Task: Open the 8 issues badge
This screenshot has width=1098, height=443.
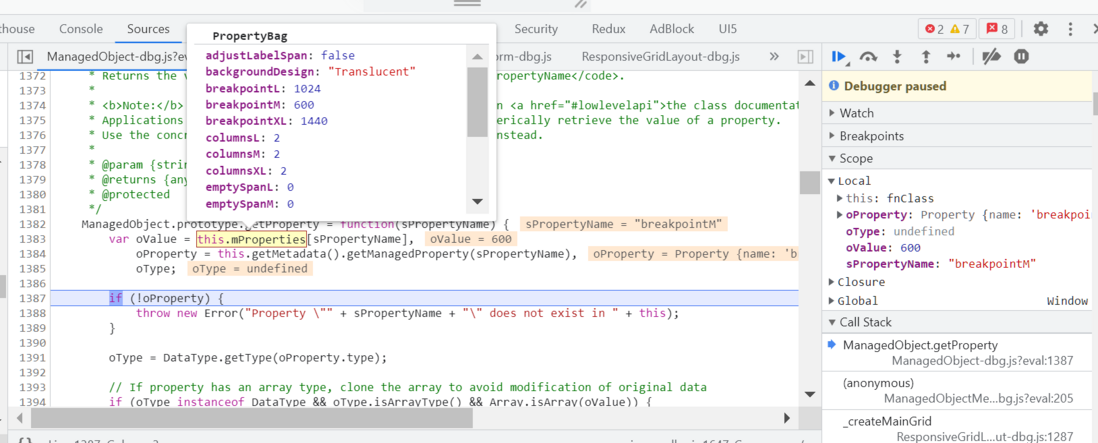Action: (x=997, y=29)
